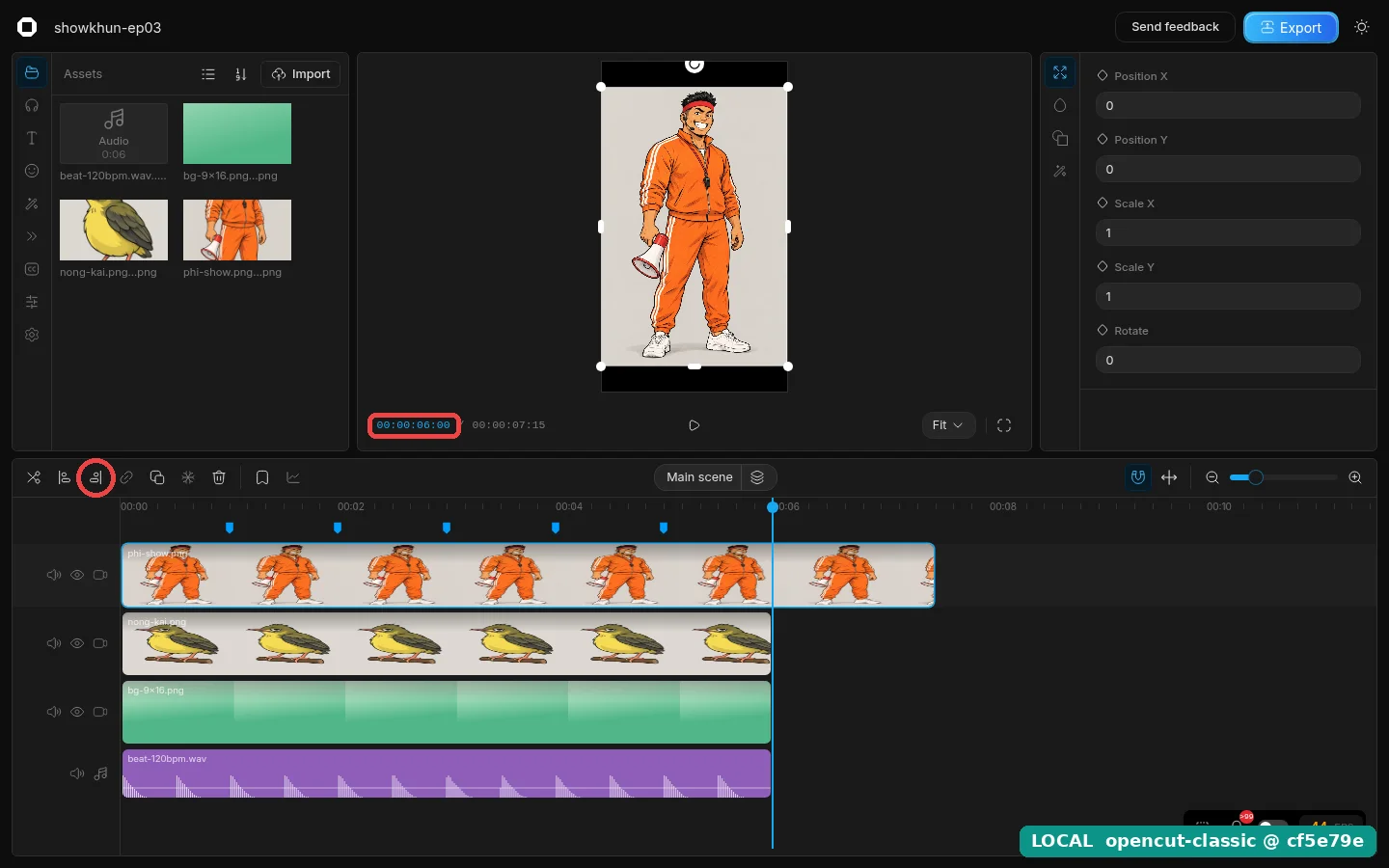Click the freeze frame snowflake icon
The image size is (1389, 868).
pyautogui.click(x=188, y=477)
